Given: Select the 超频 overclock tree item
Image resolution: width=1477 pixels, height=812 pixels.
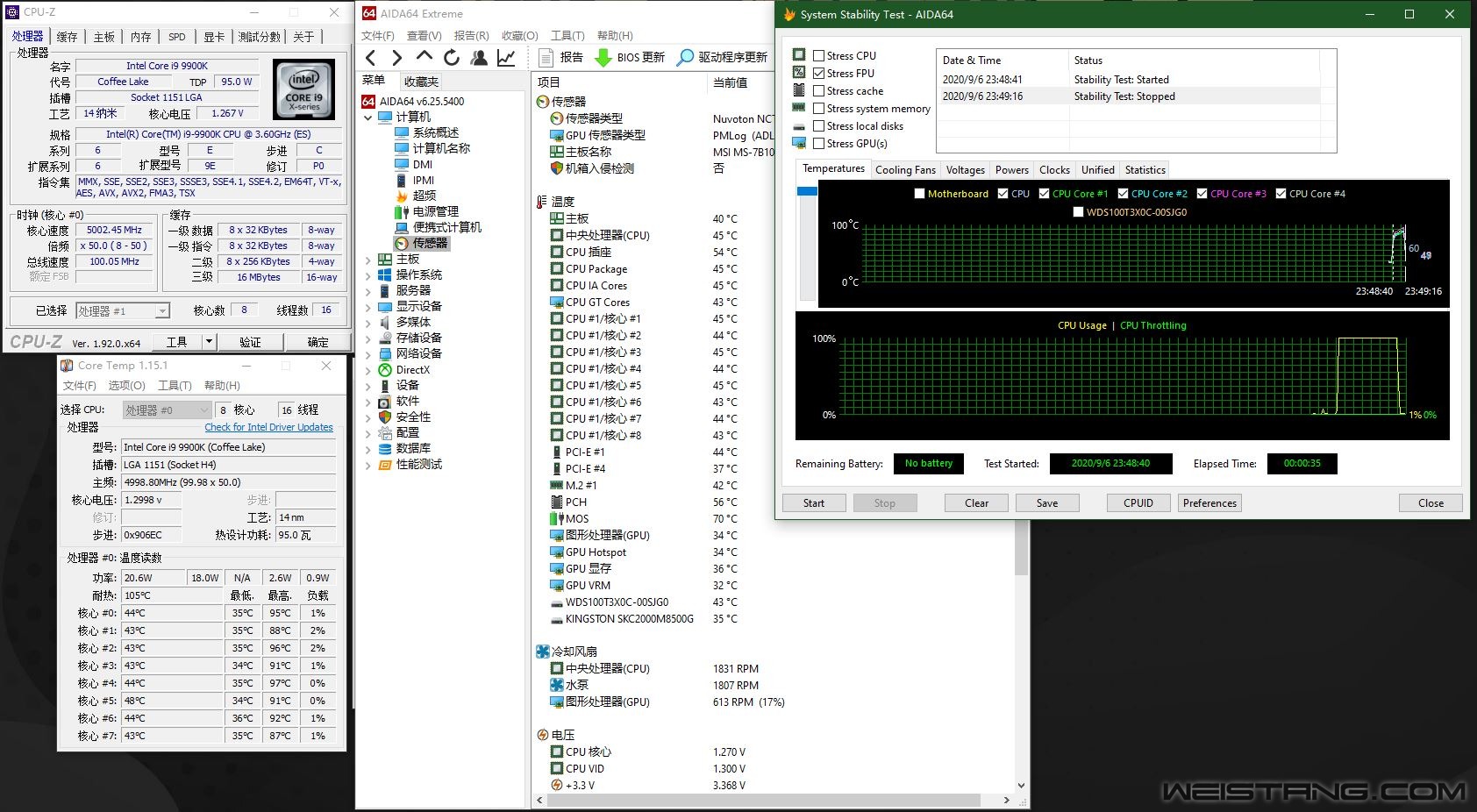Looking at the screenshot, I should (x=425, y=196).
